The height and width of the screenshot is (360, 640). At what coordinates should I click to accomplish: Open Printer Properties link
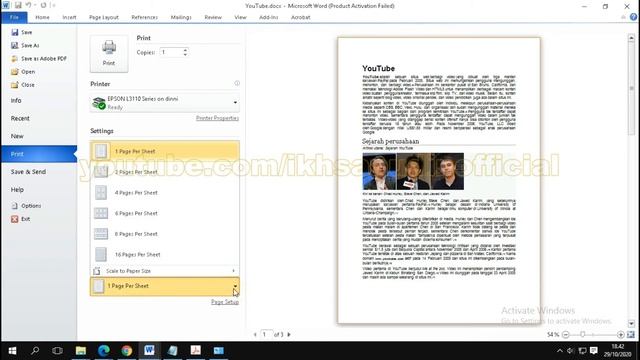[217, 118]
